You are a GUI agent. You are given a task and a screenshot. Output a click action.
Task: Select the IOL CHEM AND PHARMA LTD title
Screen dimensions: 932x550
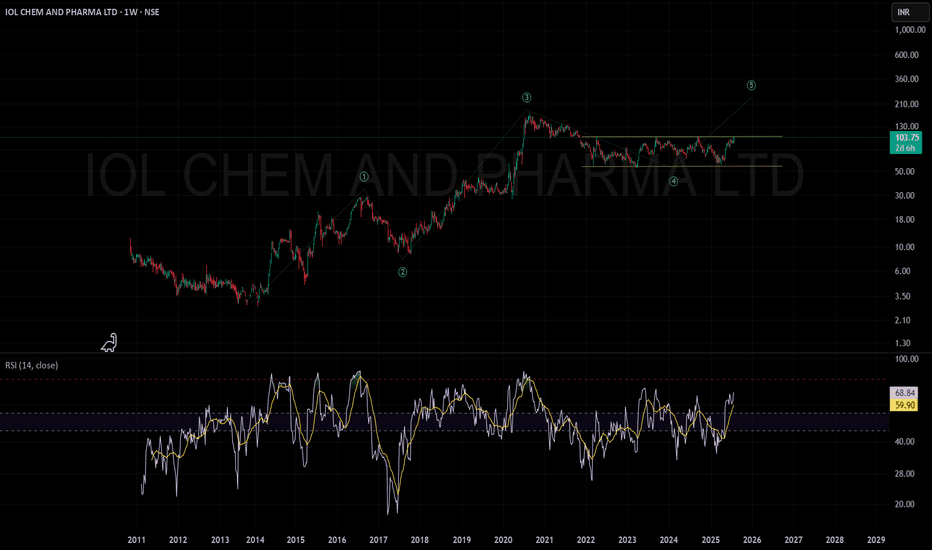61,12
